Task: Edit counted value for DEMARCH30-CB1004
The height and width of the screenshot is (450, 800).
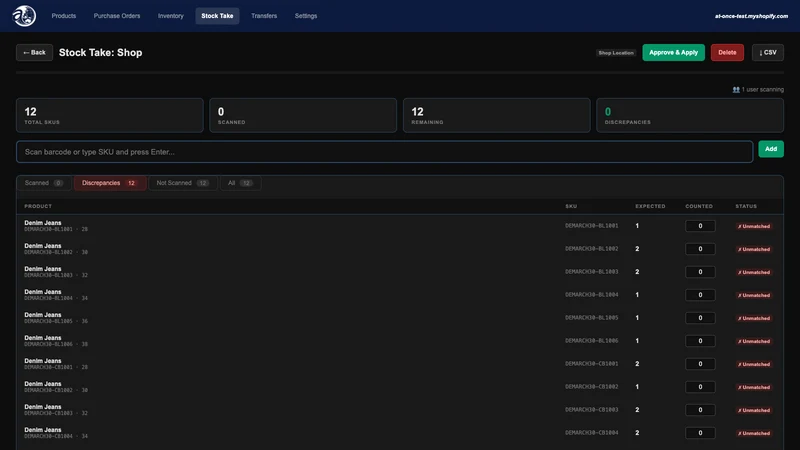Action: [700, 433]
